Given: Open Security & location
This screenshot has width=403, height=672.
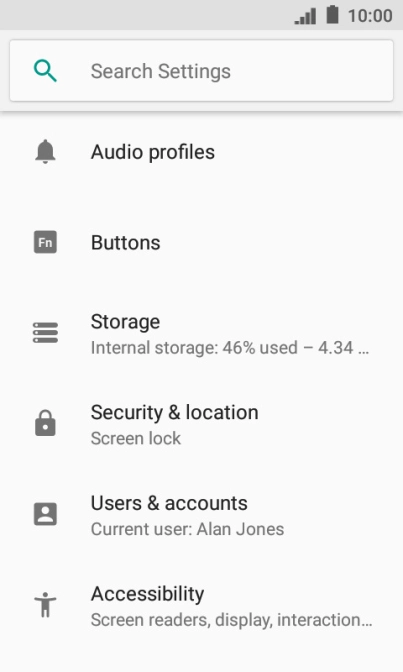Looking at the screenshot, I should (202, 424).
